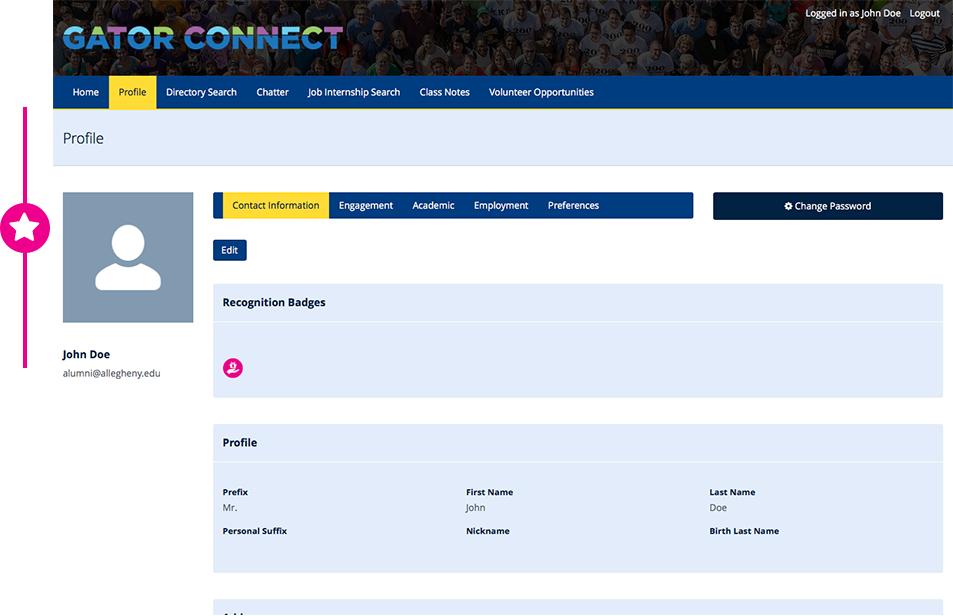This screenshot has height=616, width=953.
Task: Click the Profile page title
Action: [x=83, y=139]
